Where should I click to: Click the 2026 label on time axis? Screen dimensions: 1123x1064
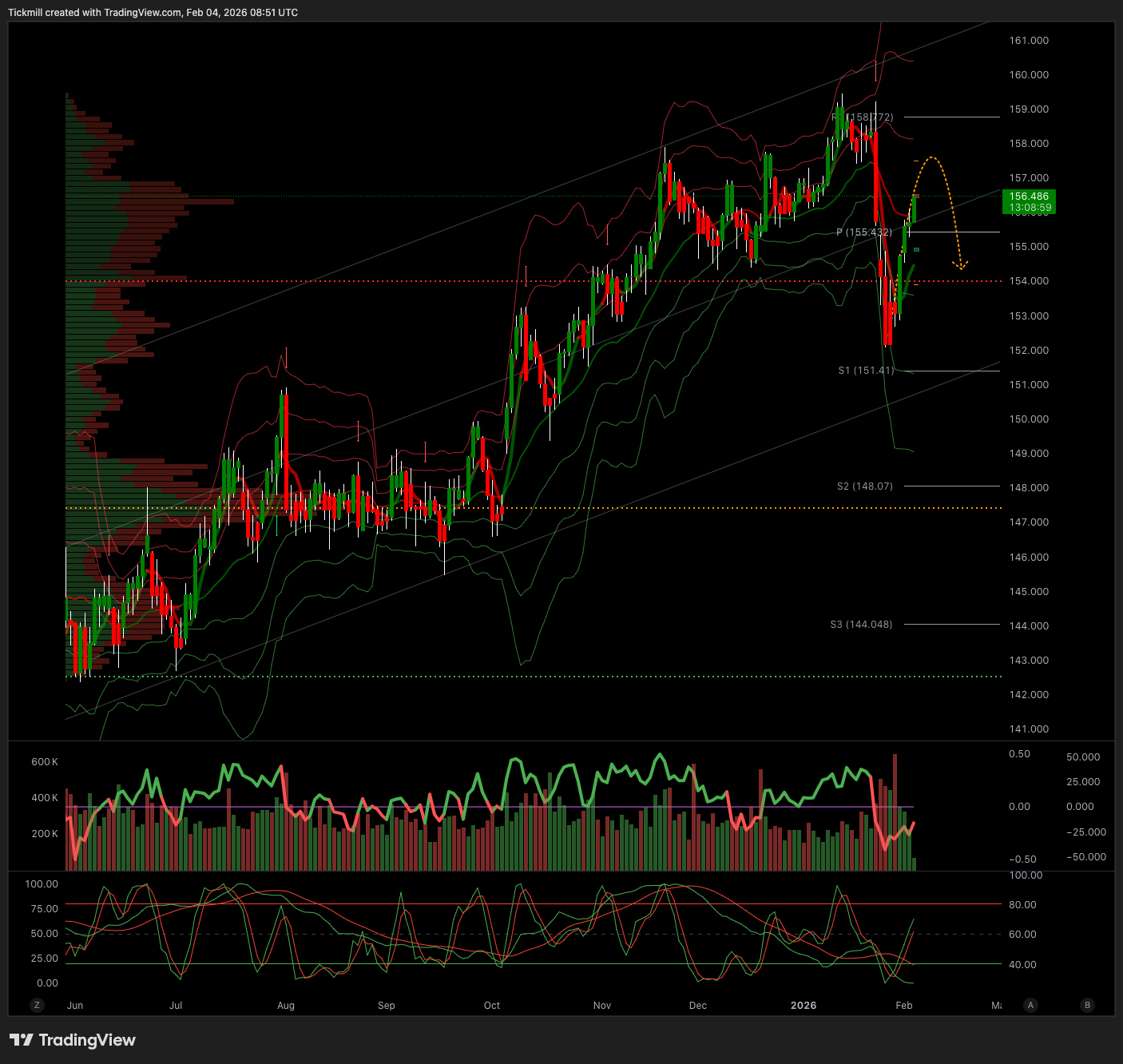[x=803, y=1006]
